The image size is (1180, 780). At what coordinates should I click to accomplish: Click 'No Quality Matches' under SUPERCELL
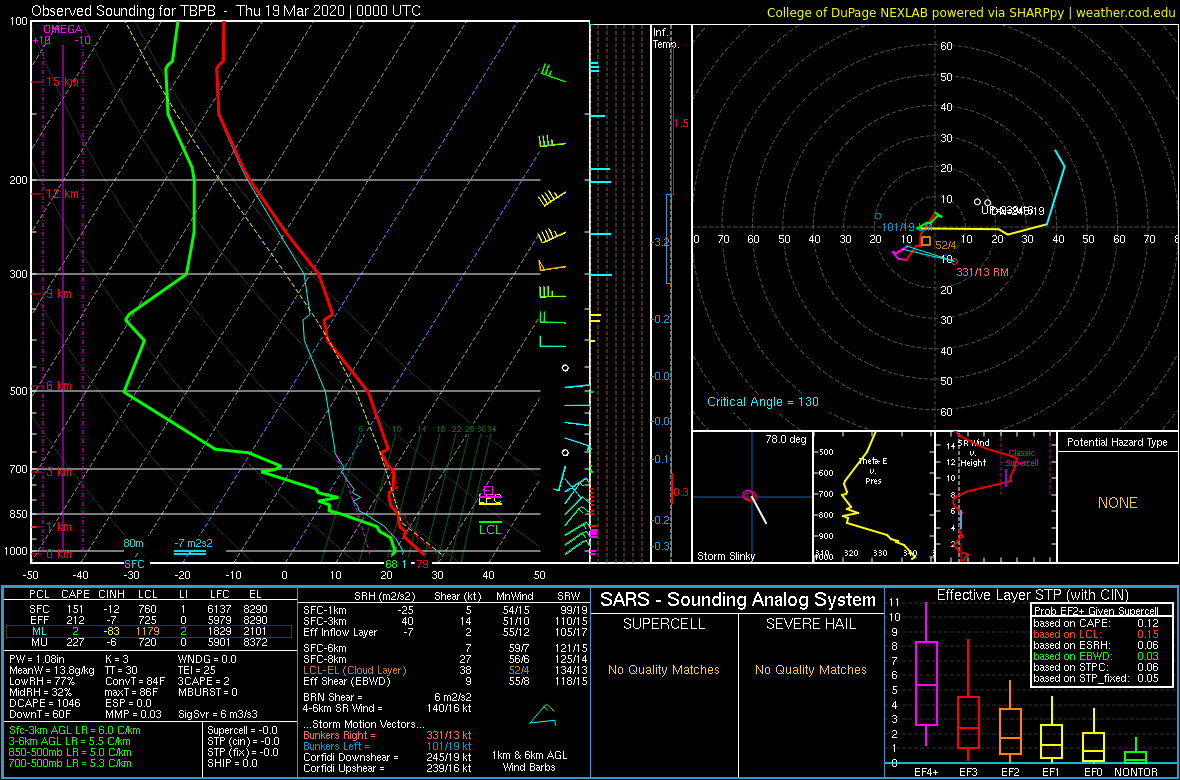(x=663, y=669)
